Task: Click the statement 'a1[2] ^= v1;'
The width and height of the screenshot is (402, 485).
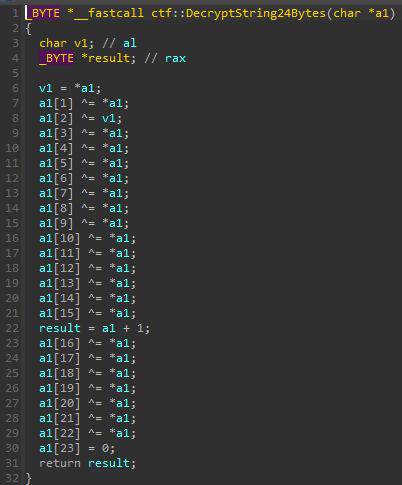Action: click(81, 118)
